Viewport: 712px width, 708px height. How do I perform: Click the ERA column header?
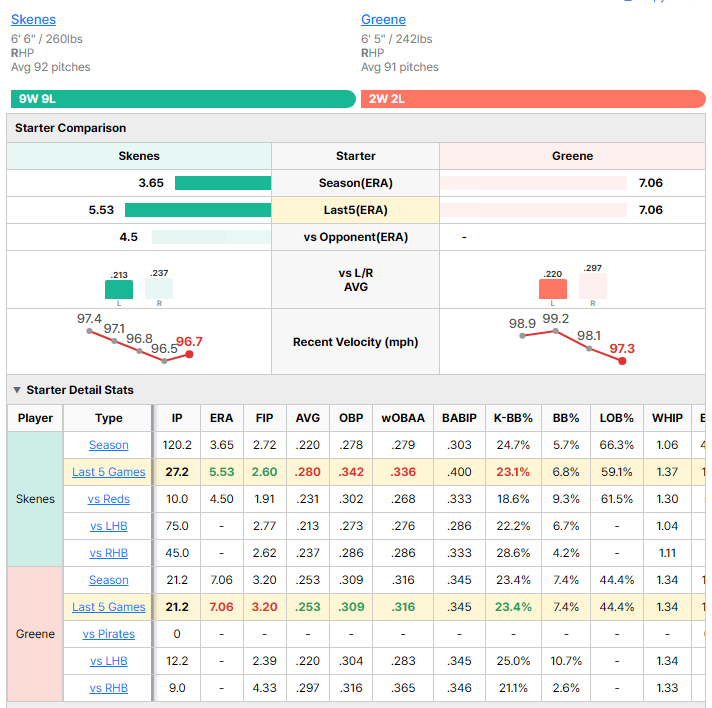click(x=222, y=418)
